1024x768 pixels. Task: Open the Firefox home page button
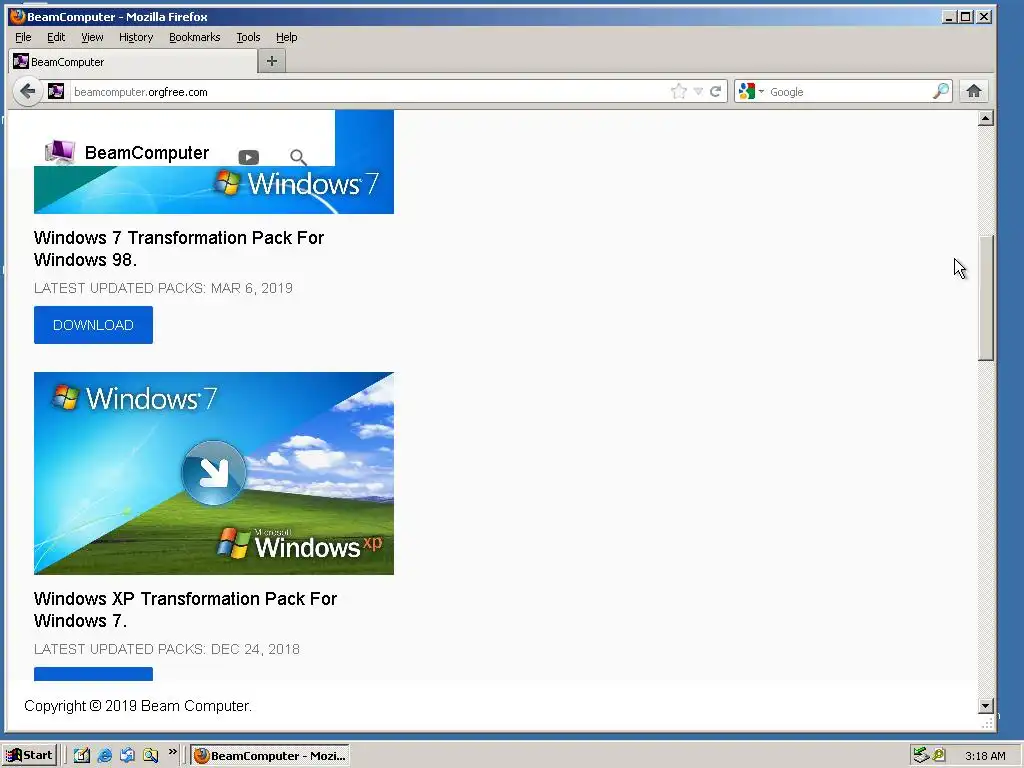pyautogui.click(x=974, y=91)
